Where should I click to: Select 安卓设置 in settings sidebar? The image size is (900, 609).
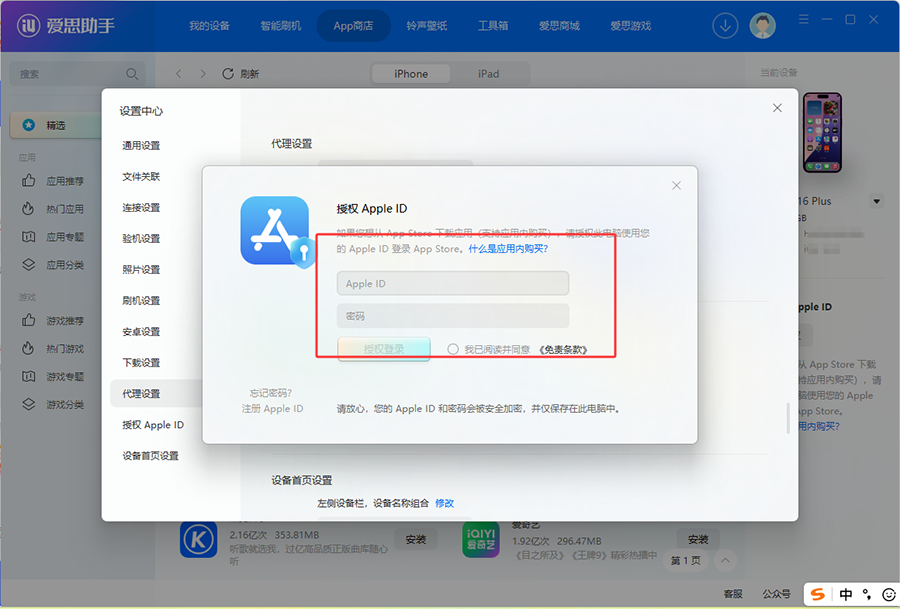click(x=141, y=332)
